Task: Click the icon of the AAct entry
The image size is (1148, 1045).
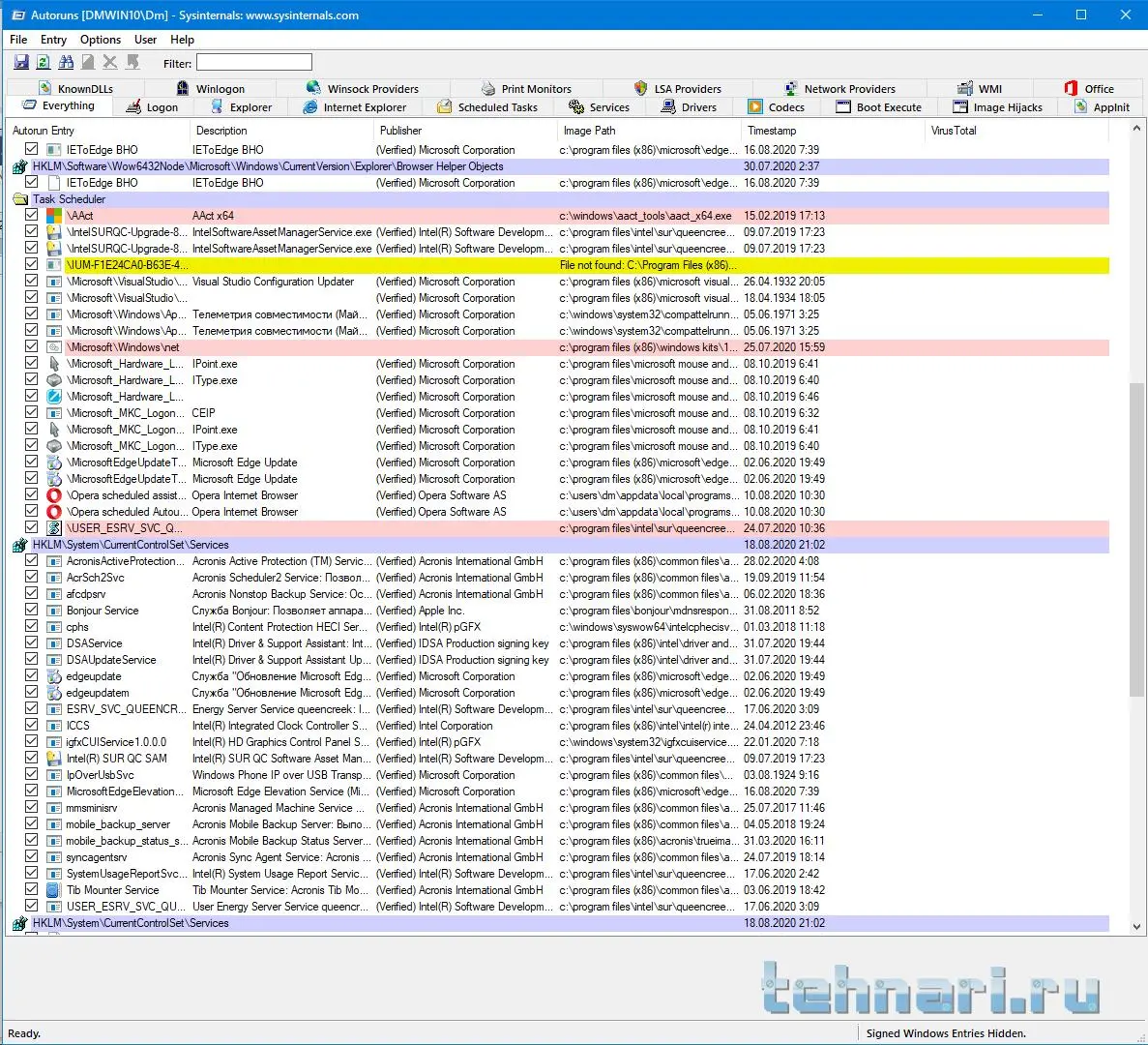Action: [x=54, y=216]
